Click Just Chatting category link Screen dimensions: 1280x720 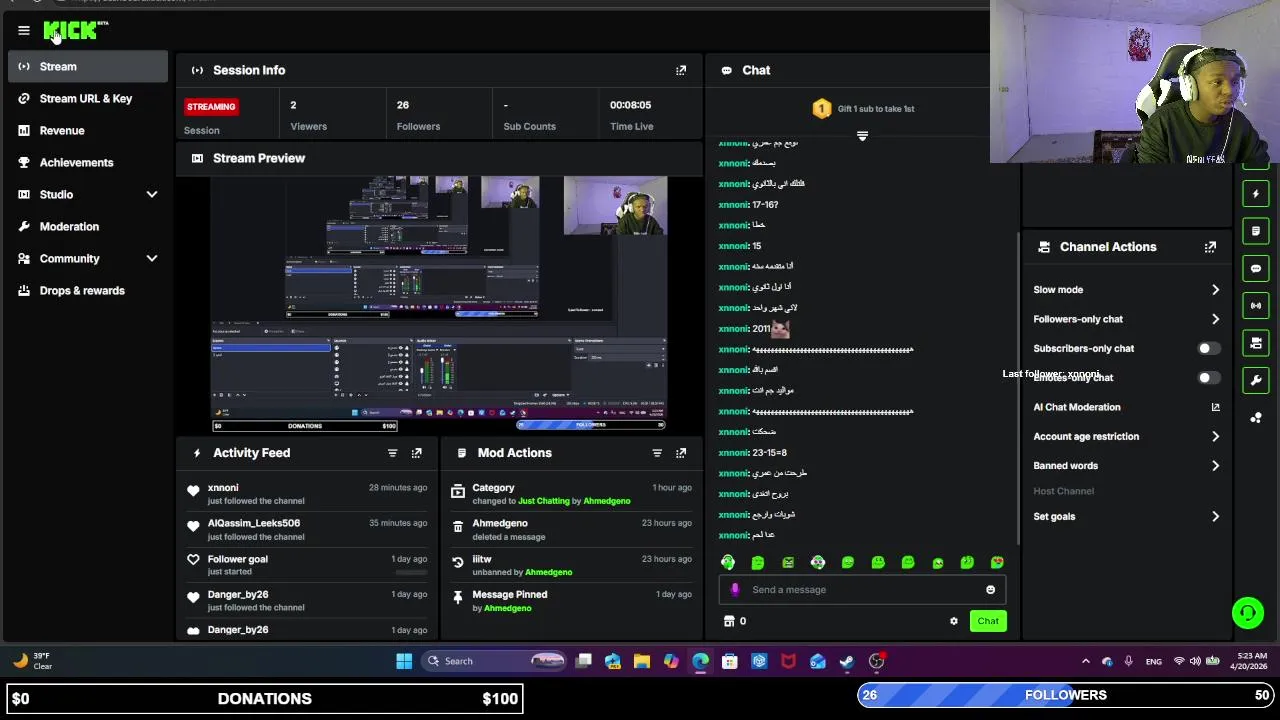544,501
